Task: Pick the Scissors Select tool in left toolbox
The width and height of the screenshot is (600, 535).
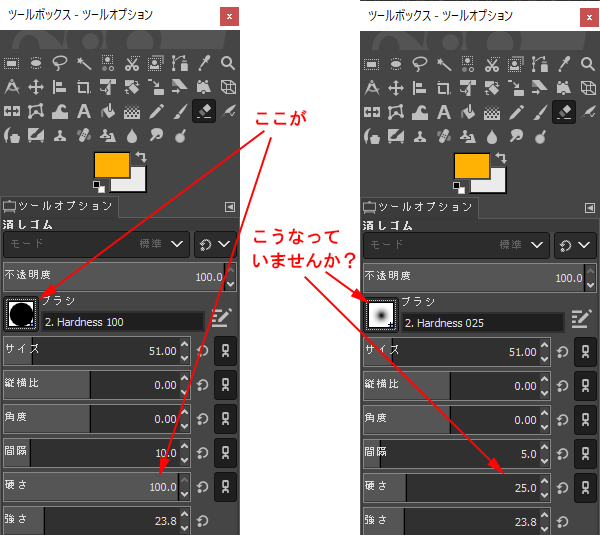Action: (132, 62)
